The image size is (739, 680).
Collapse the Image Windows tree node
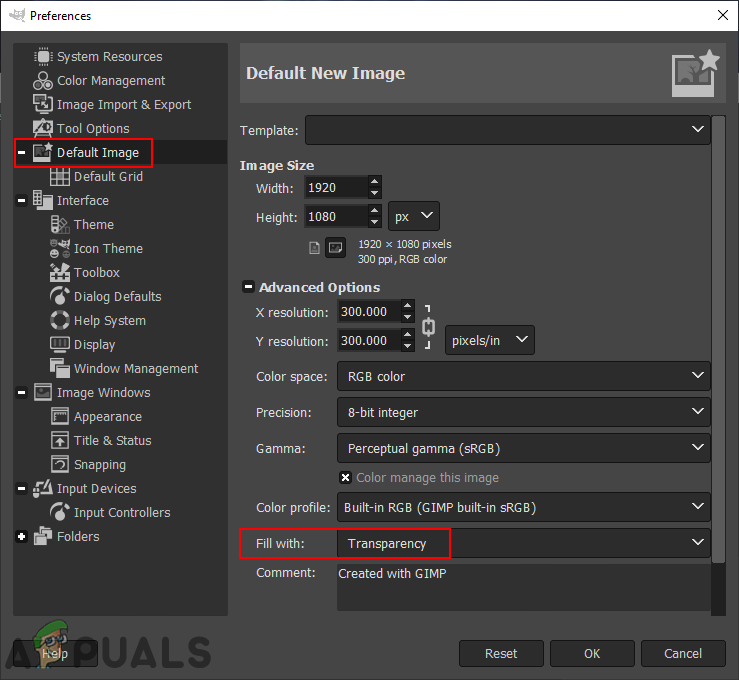click(22, 393)
